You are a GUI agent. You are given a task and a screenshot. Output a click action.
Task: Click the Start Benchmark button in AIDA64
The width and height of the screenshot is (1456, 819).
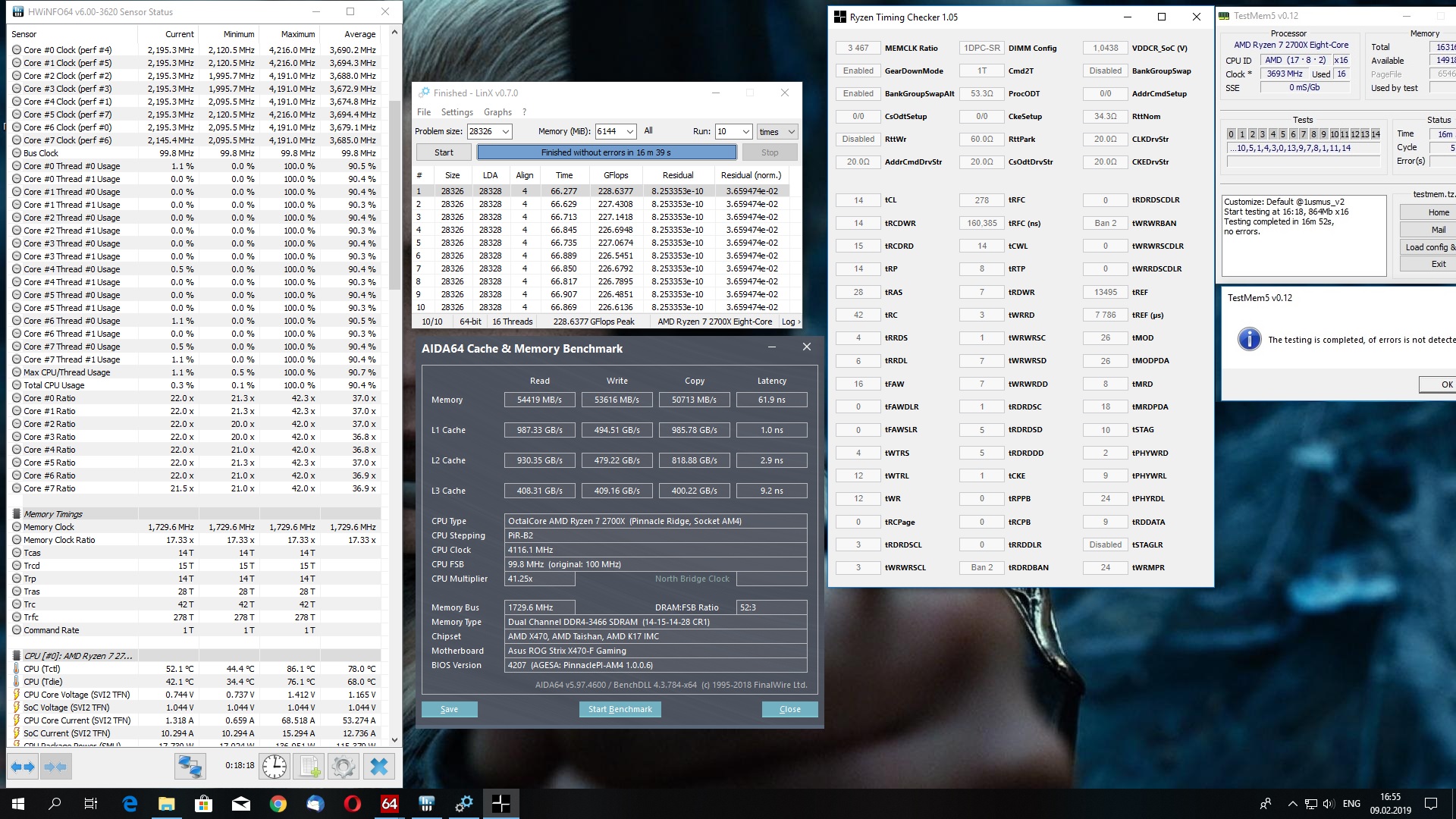coord(620,709)
